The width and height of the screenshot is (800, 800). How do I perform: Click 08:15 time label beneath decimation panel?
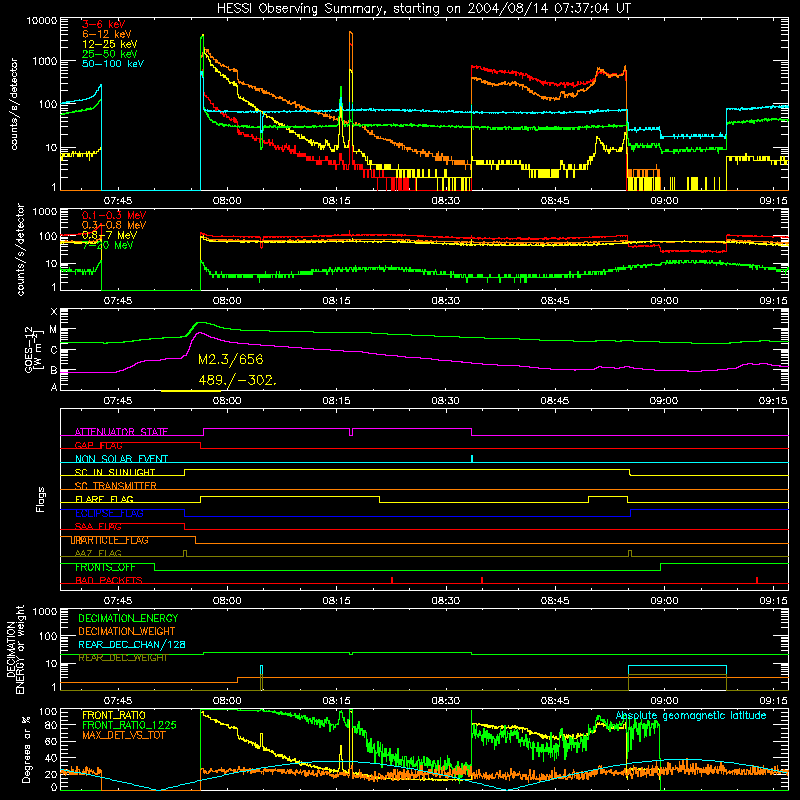click(336, 701)
